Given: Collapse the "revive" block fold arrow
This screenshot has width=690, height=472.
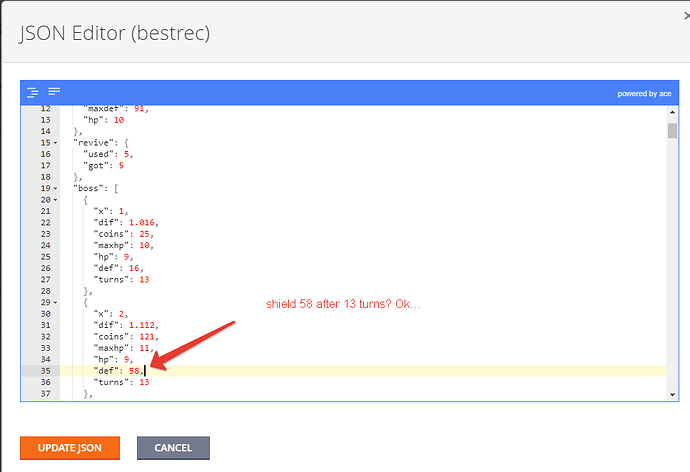Looking at the screenshot, I should coord(56,143).
